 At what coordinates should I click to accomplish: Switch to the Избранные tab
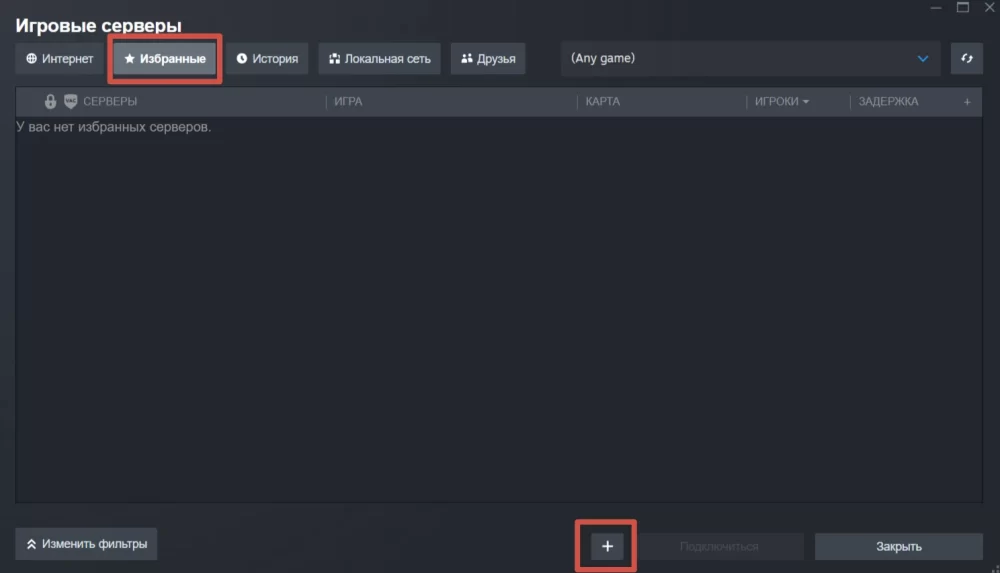[165, 59]
